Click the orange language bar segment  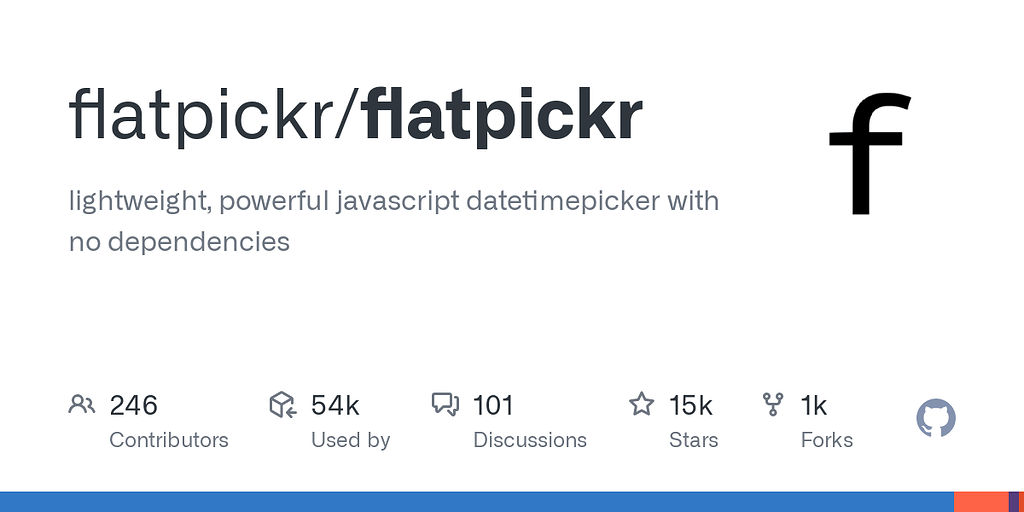(x=980, y=502)
